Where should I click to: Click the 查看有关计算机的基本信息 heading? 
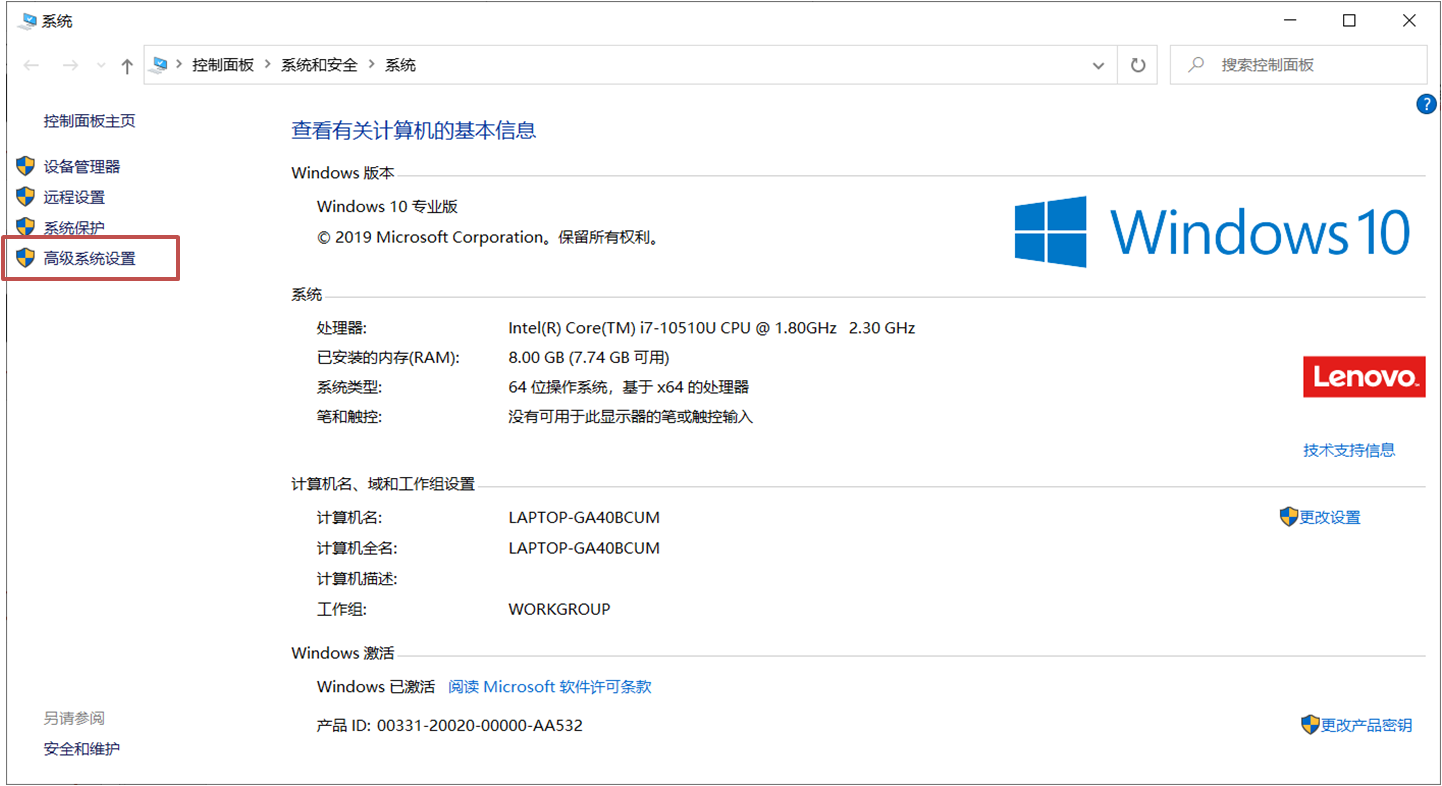tap(414, 130)
